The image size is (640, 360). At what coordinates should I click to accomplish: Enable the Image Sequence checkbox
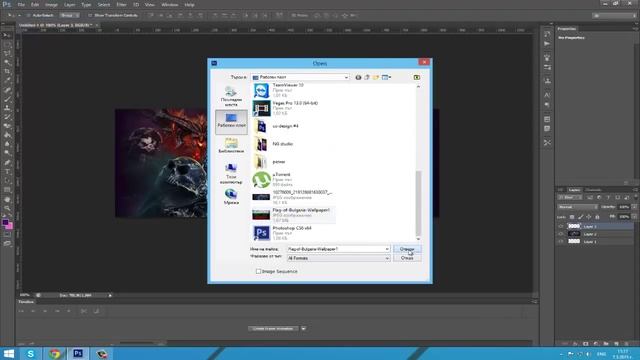[258, 271]
